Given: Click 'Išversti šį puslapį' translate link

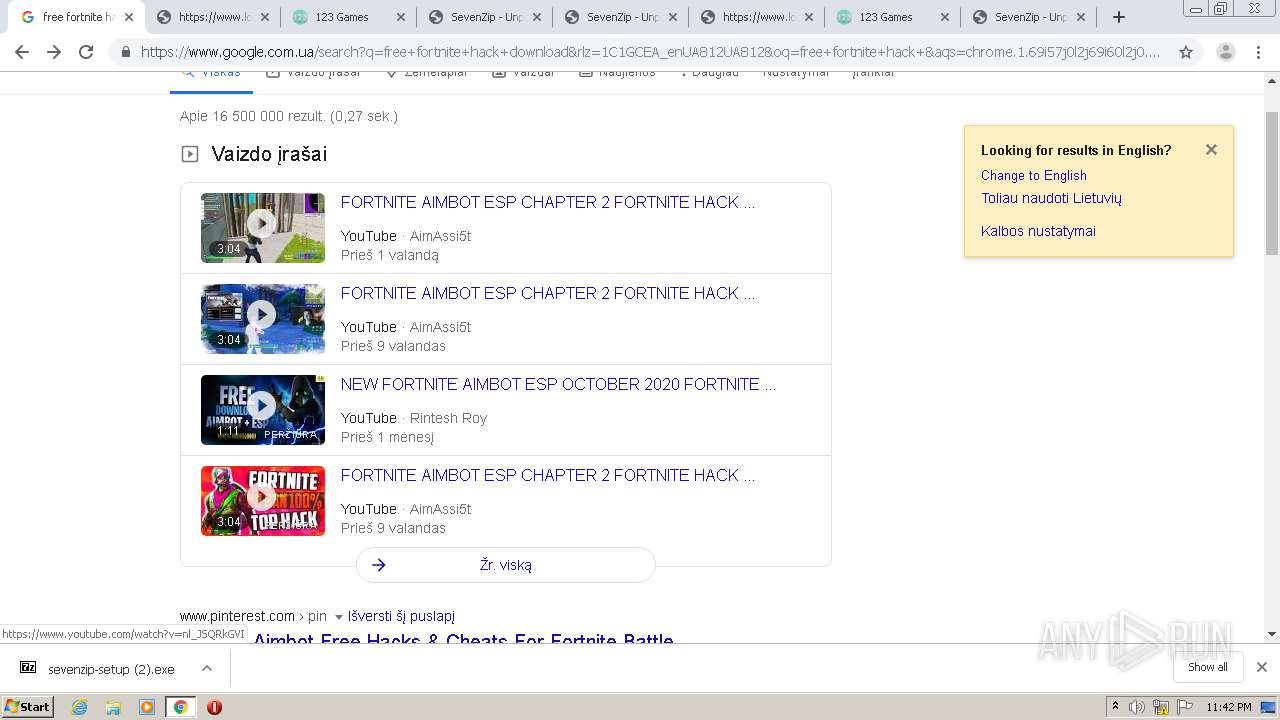Looking at the screenshot, I should coord(401,616).
